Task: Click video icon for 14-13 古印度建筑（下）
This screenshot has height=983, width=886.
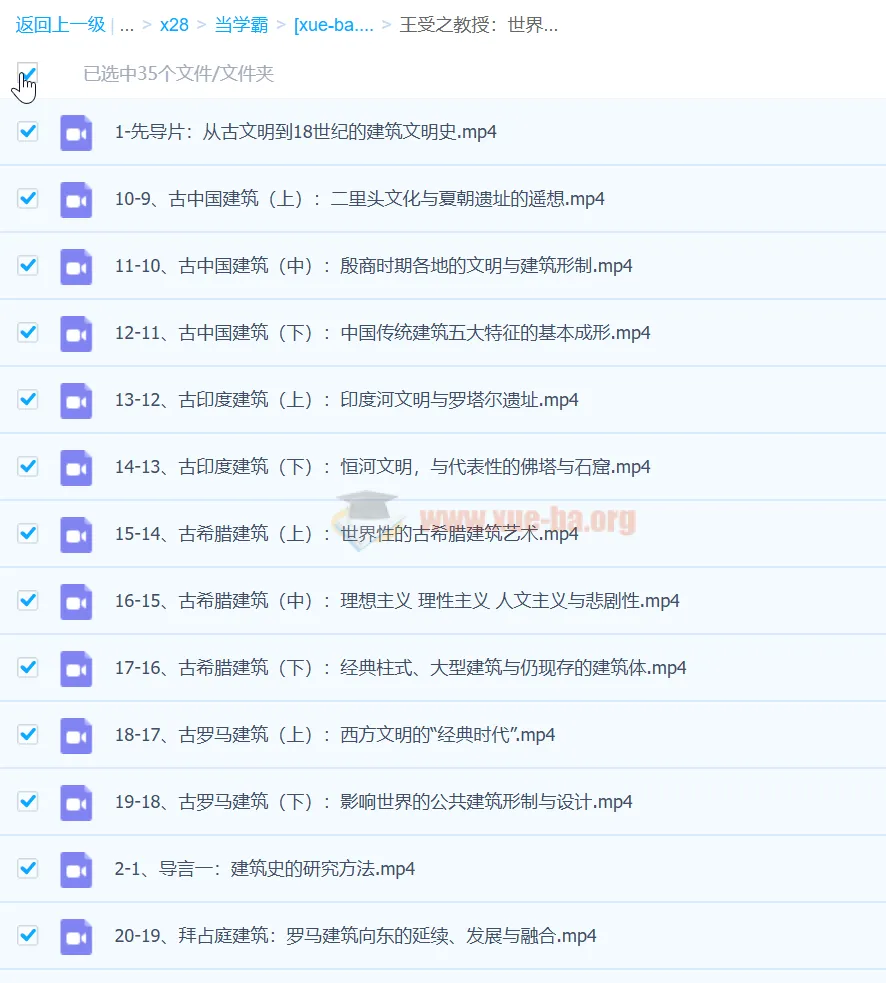Action: [x=76, y=467]
